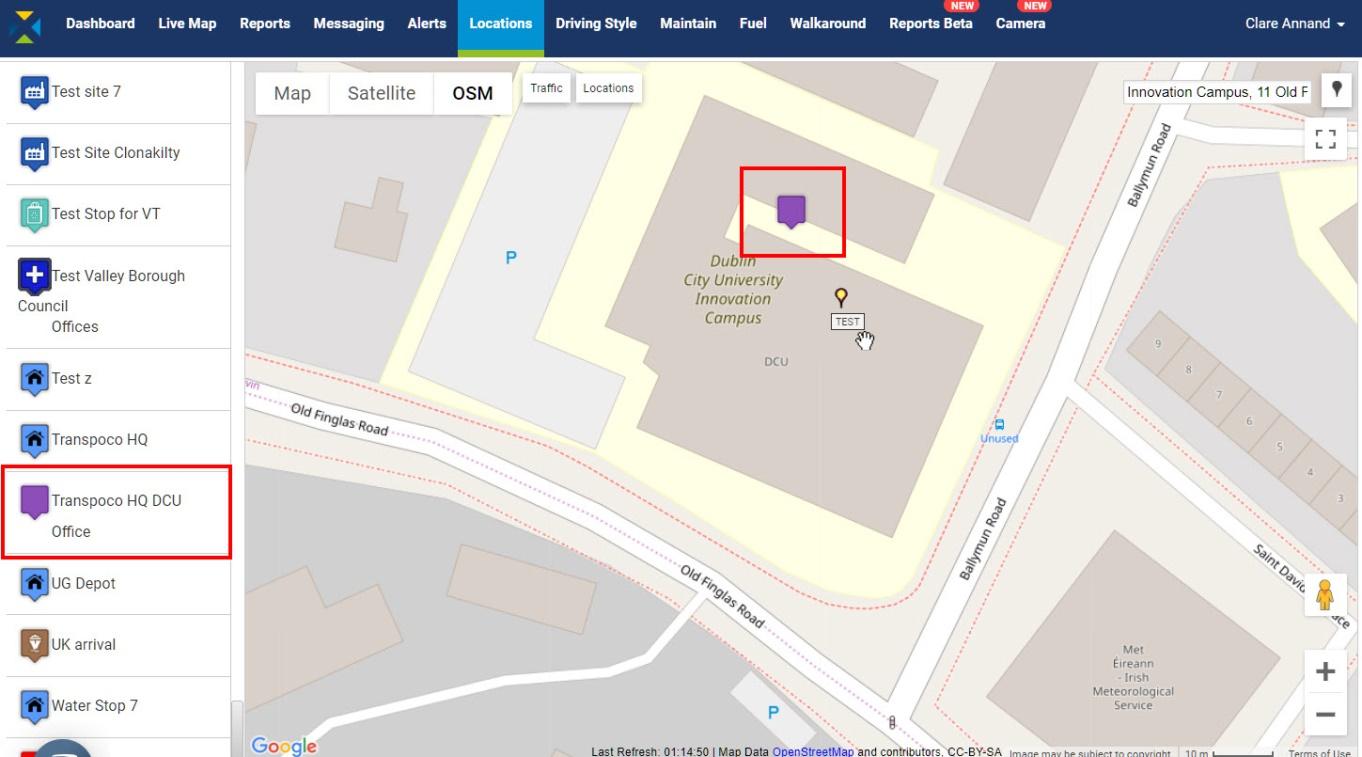Select Test Valley Borough Council Offices

(x=118, y=297)
